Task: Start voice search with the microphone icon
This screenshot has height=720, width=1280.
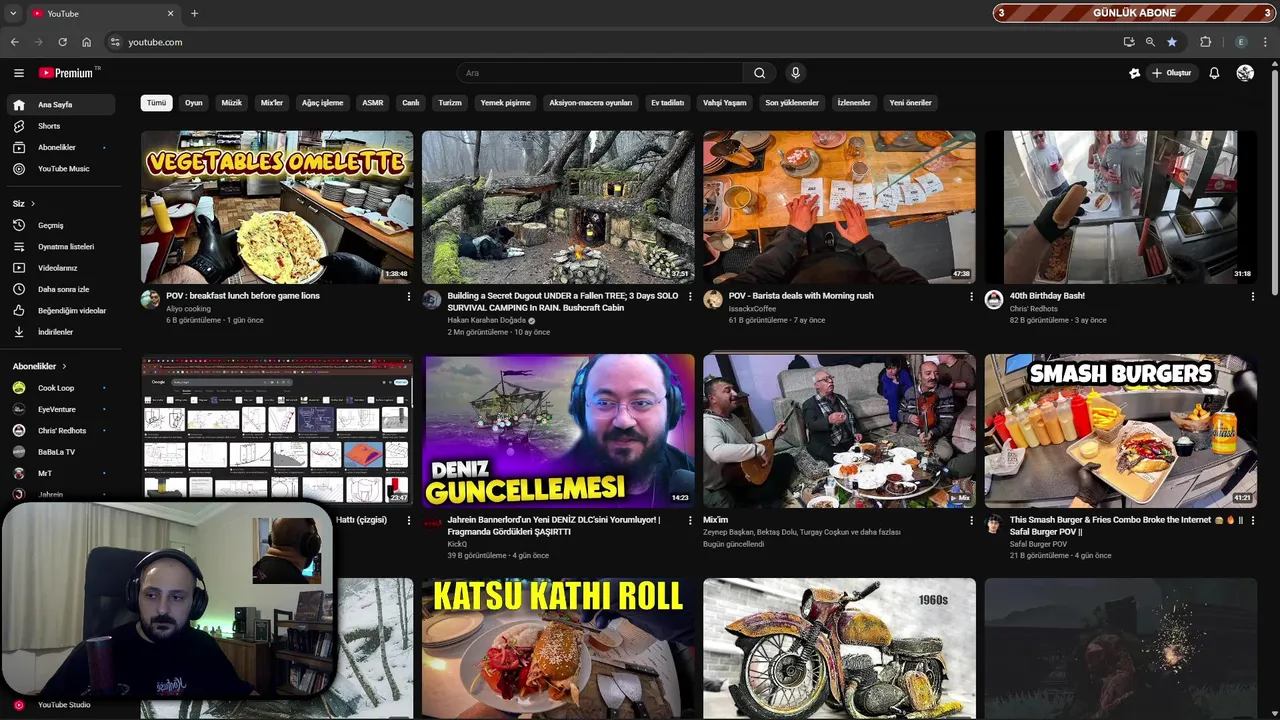Action: (795, 73)
